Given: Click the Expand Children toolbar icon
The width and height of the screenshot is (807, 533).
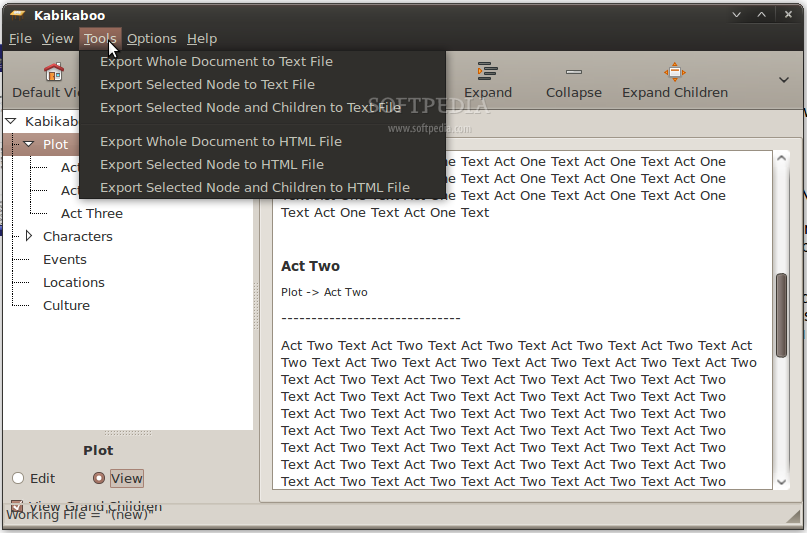Looking at the screenshot, I should coord(675,71).
